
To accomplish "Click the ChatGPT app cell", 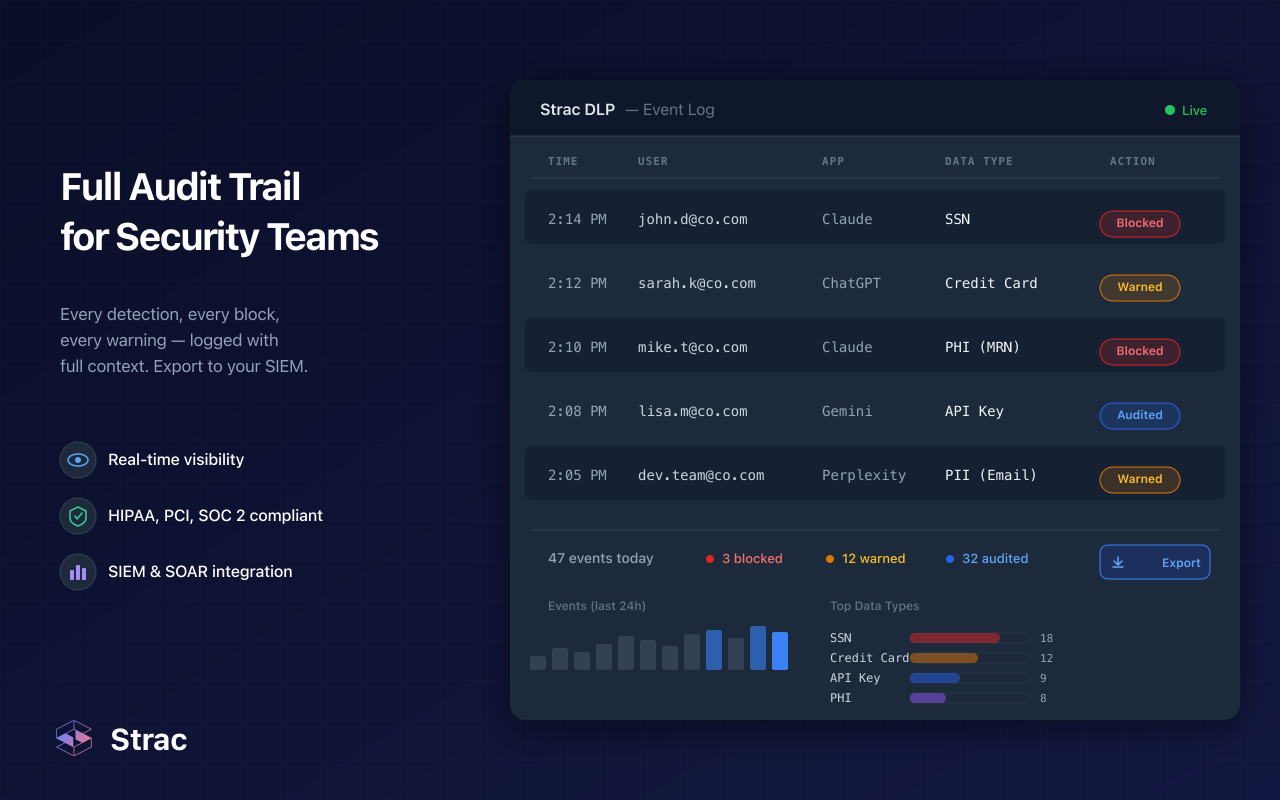I will click(851, 283).
